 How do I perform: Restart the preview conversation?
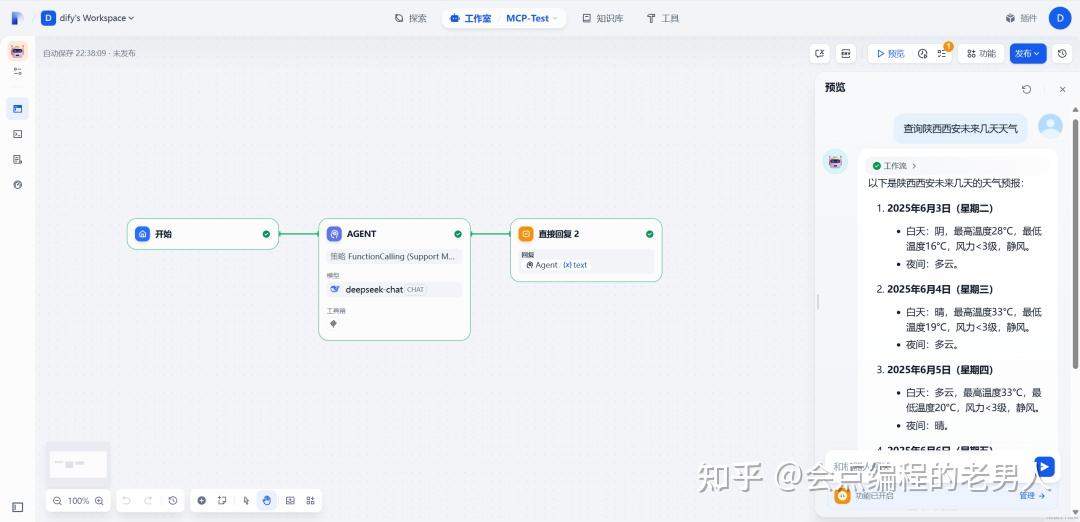[1026, 90]
